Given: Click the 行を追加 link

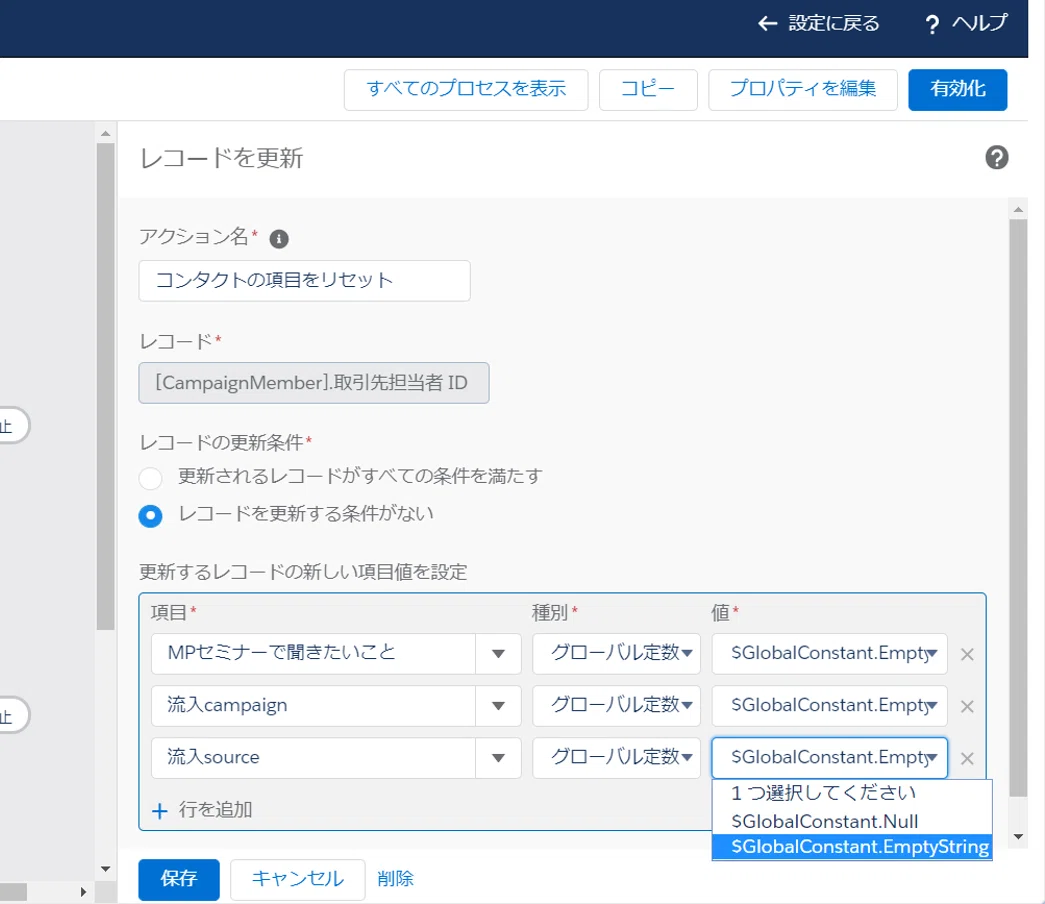Looking at the screenshot, I should 215,810.
